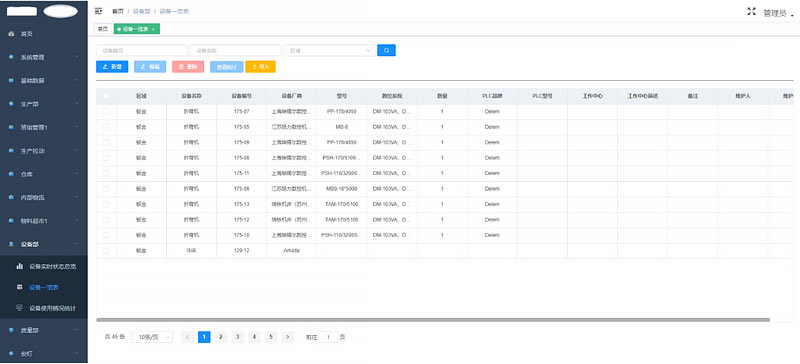Click the blue 新增 button
Screen dimensions: 800x364
click(112, 67)
